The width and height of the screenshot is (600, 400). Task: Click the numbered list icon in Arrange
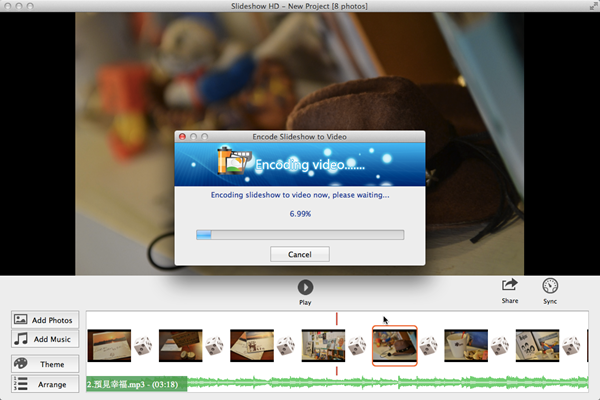[21, 384]
